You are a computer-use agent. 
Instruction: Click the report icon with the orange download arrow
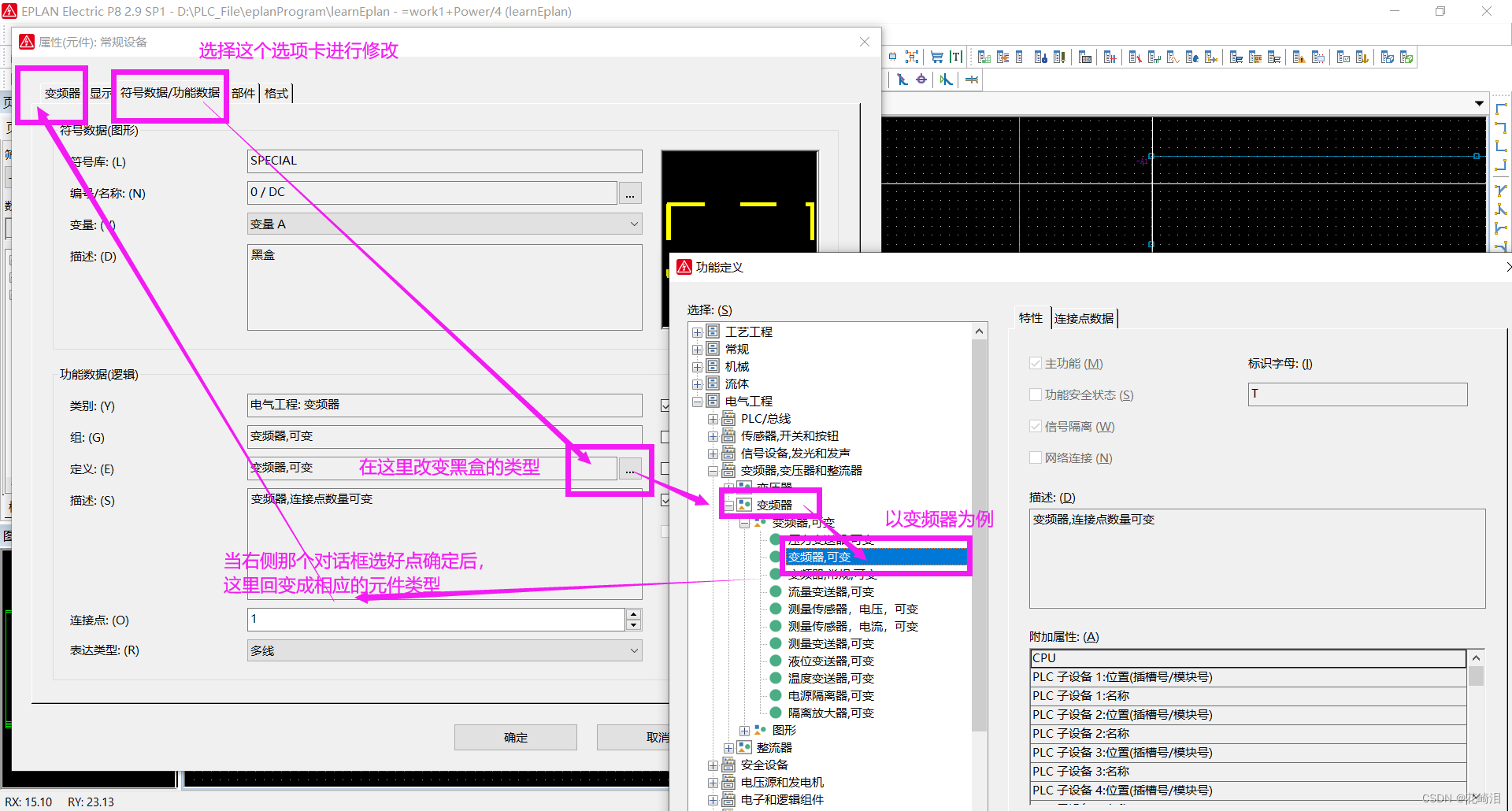pyautogui.click(x=1362, y=57)
